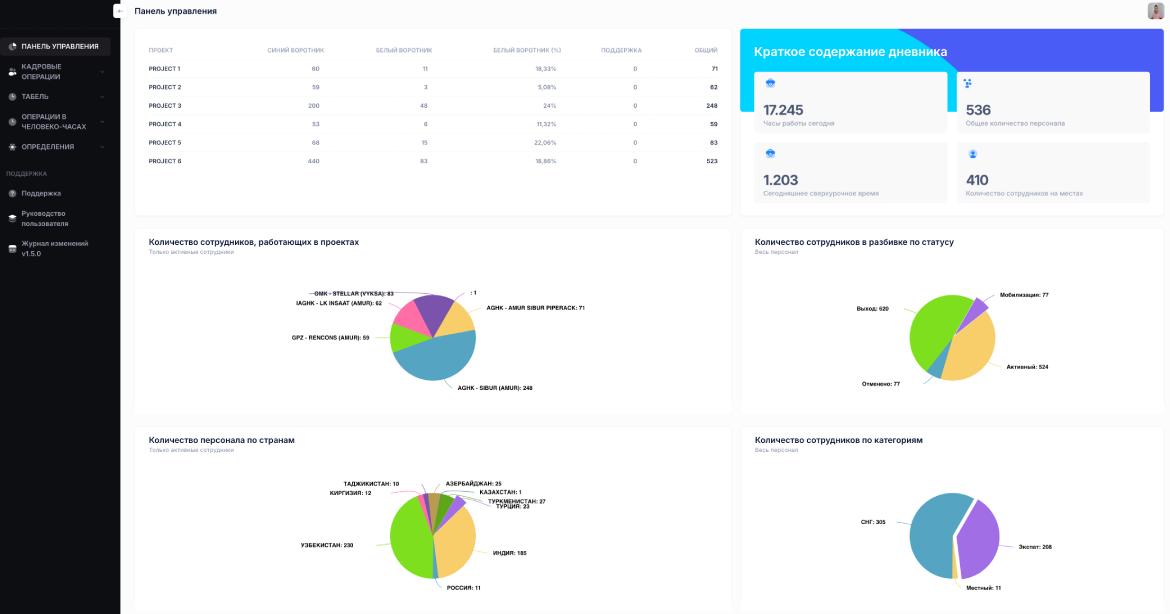Select Панель управления in the sidebar
The image size is (1170, 614).
coord(59,46)
